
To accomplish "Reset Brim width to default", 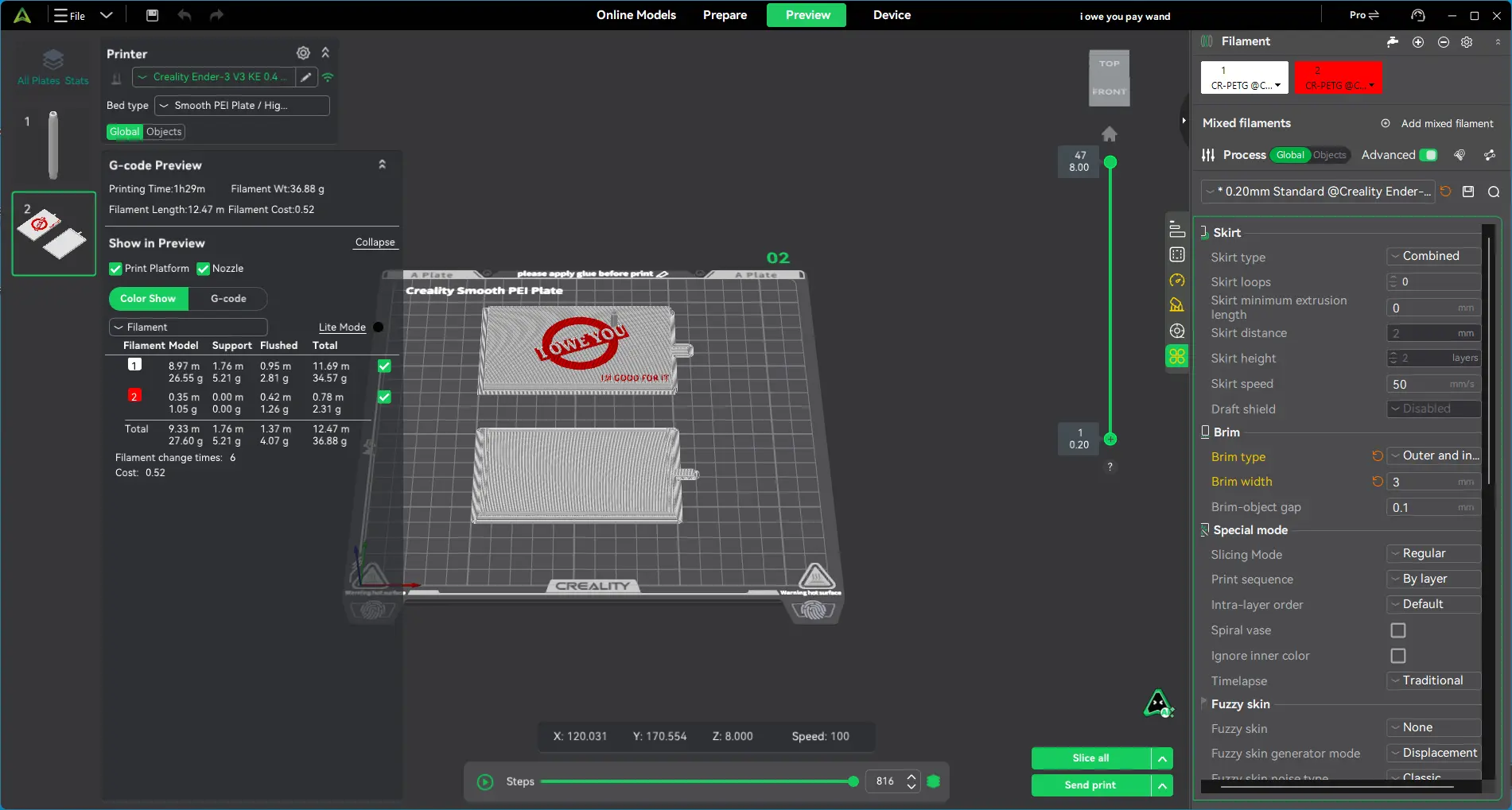I will click(x=1378, y=482).
